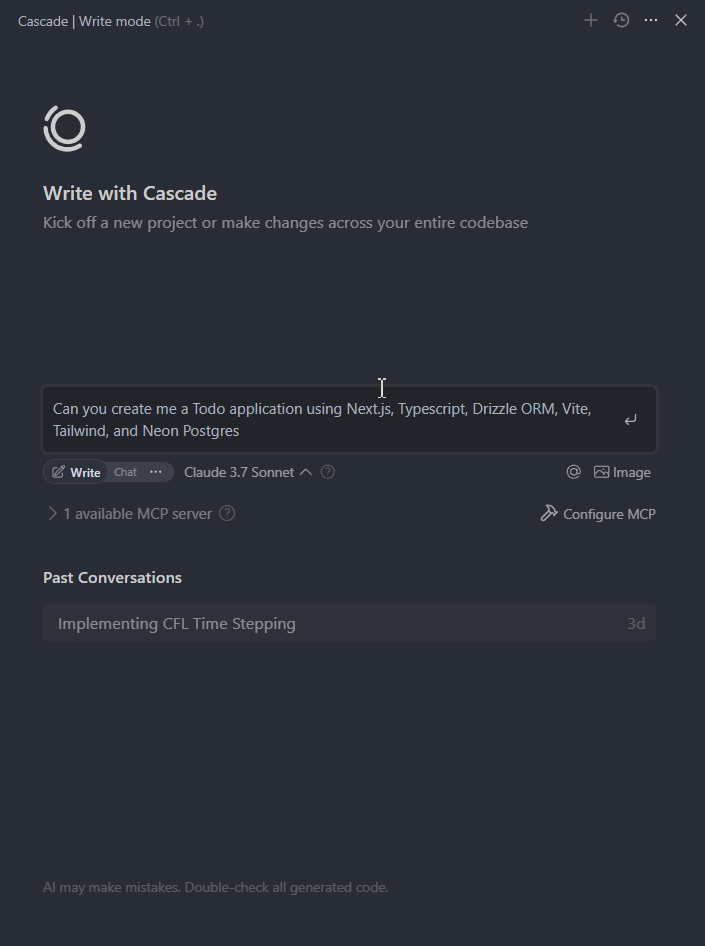This screenshot has height=946, width=705.
Task: Switch to Write mode
Action: [76, 472]
